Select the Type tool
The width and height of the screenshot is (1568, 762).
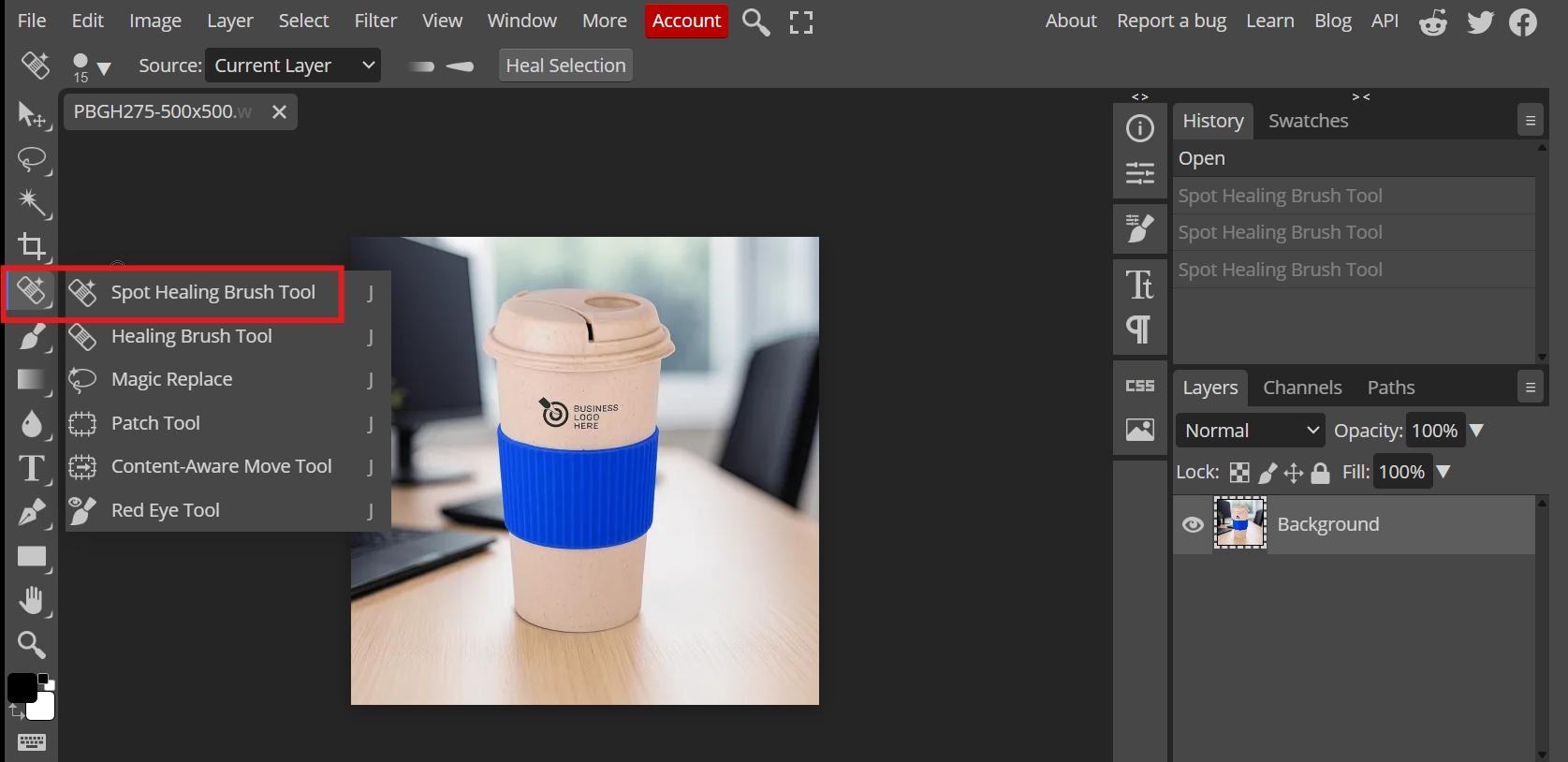tap(33, 468)
